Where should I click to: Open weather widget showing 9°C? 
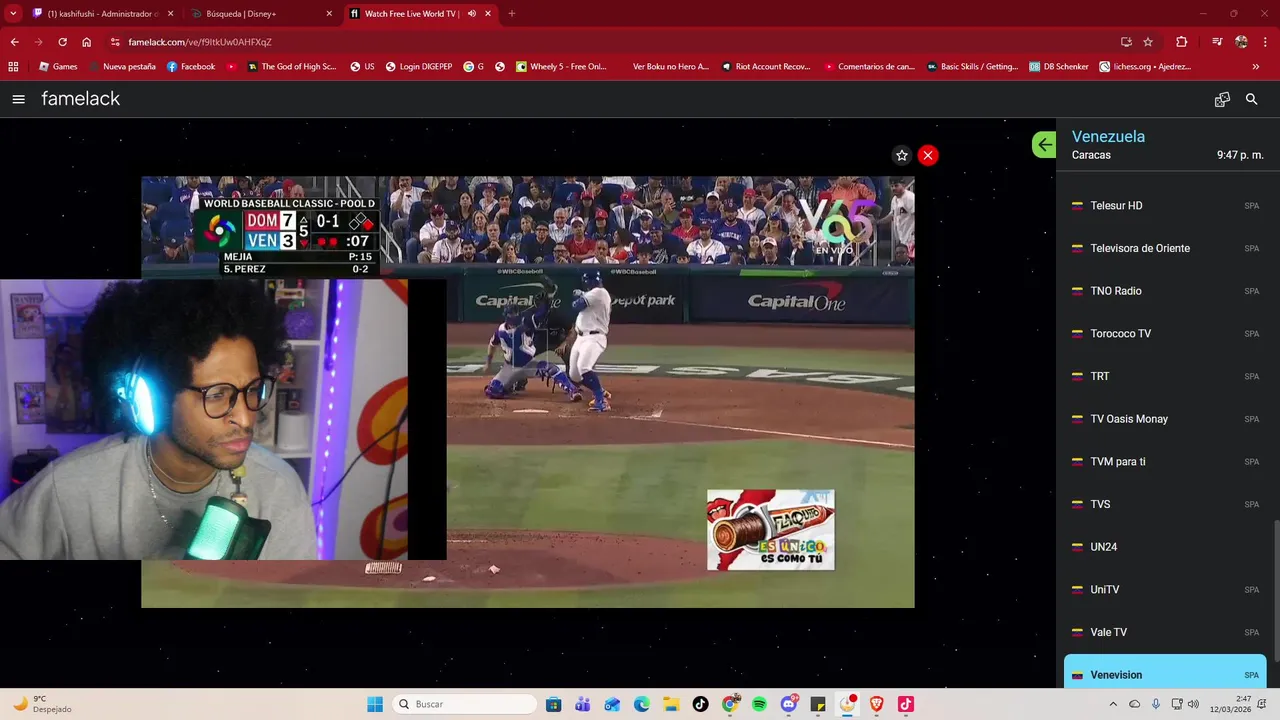pyautogui.click(x=40, y=704)
